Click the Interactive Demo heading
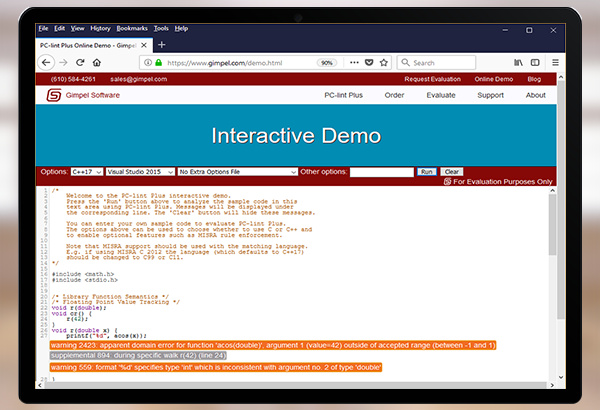Screen dimensions: 600x410 [296, 136]
